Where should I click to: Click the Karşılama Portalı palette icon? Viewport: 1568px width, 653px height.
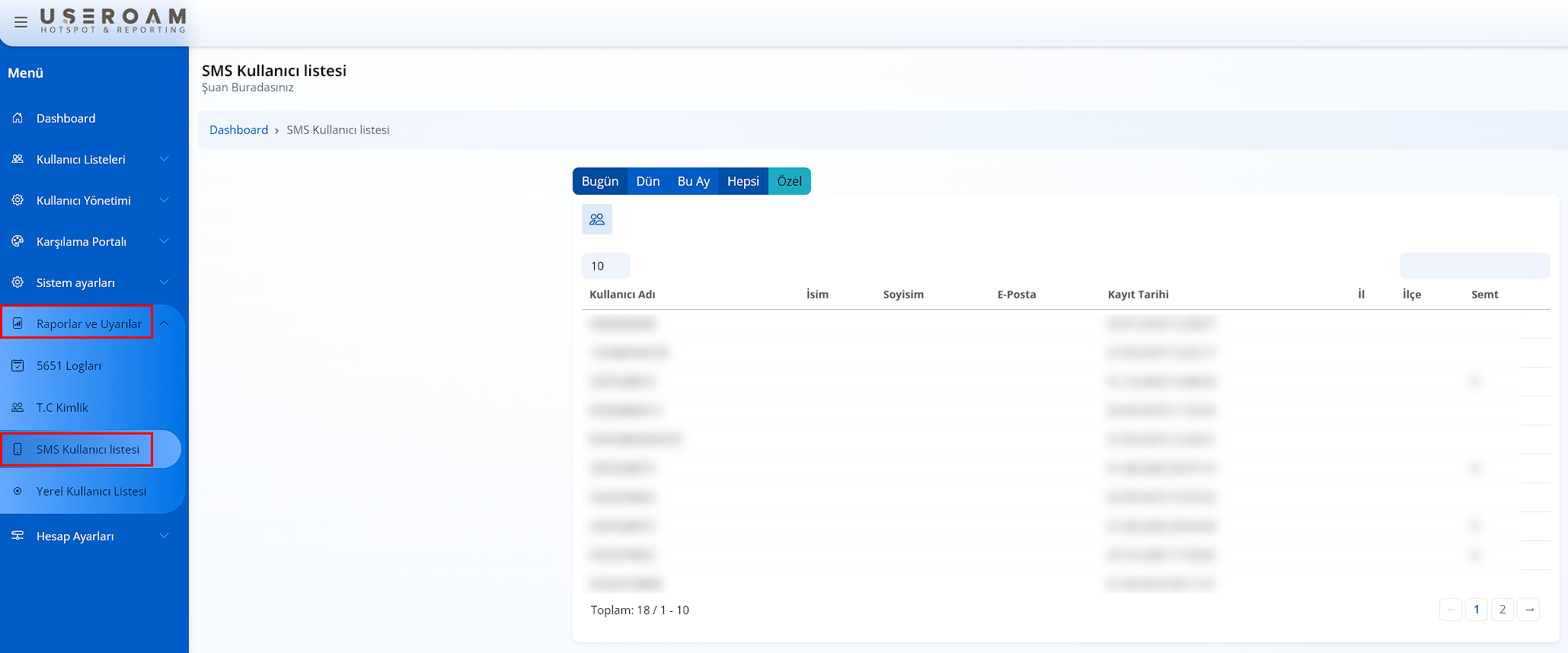click(18, 241)
